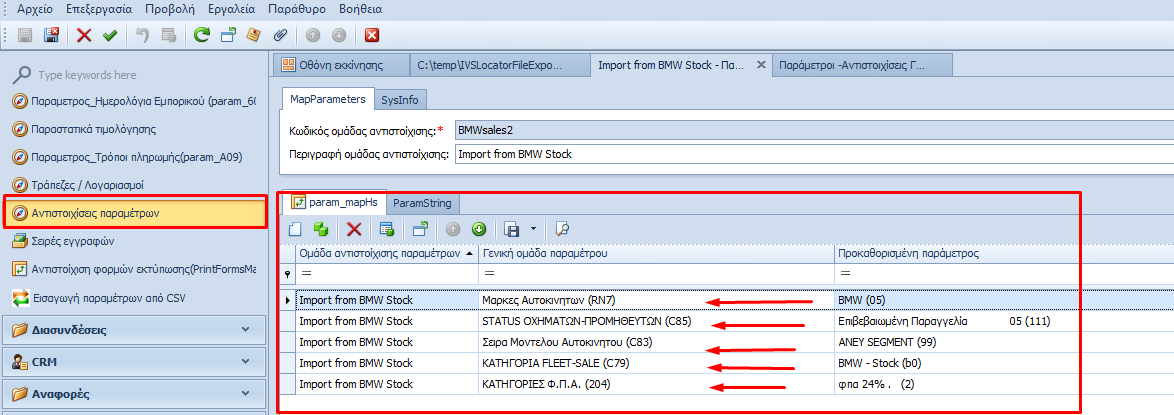Click the green down arrow in grid toolbar
The width and height of the screenshot is (1174, 415).
click(479, 229)
